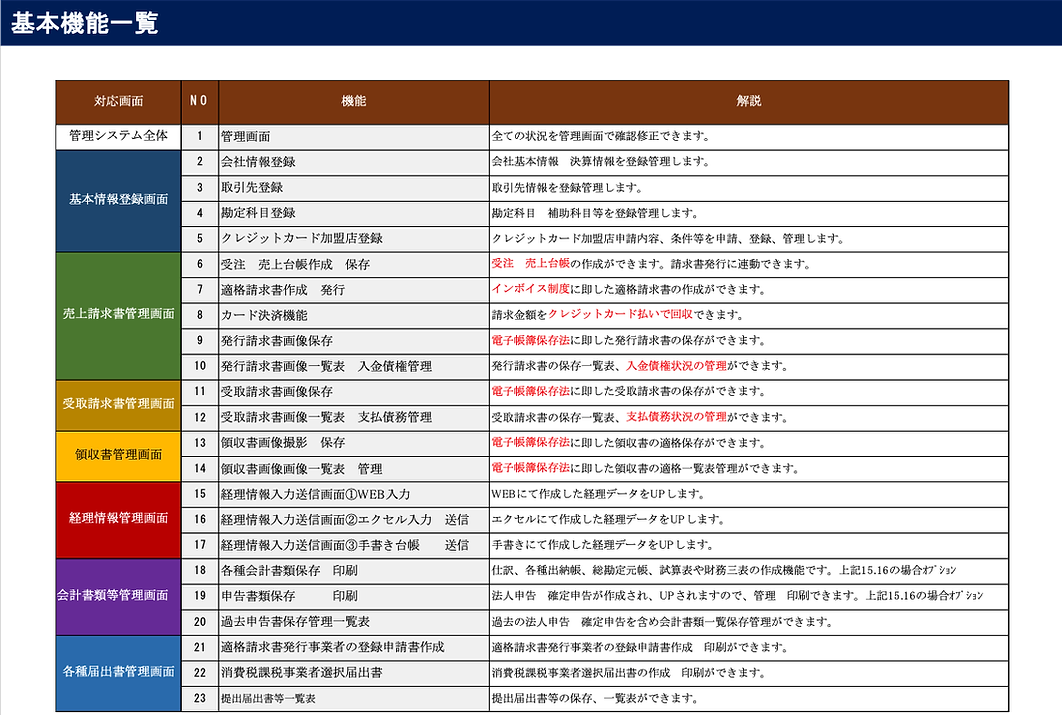Select the 提出届出書等一覧表 cell
Image resolution: width=1062 pixels, height=715 pixels.
354,699
